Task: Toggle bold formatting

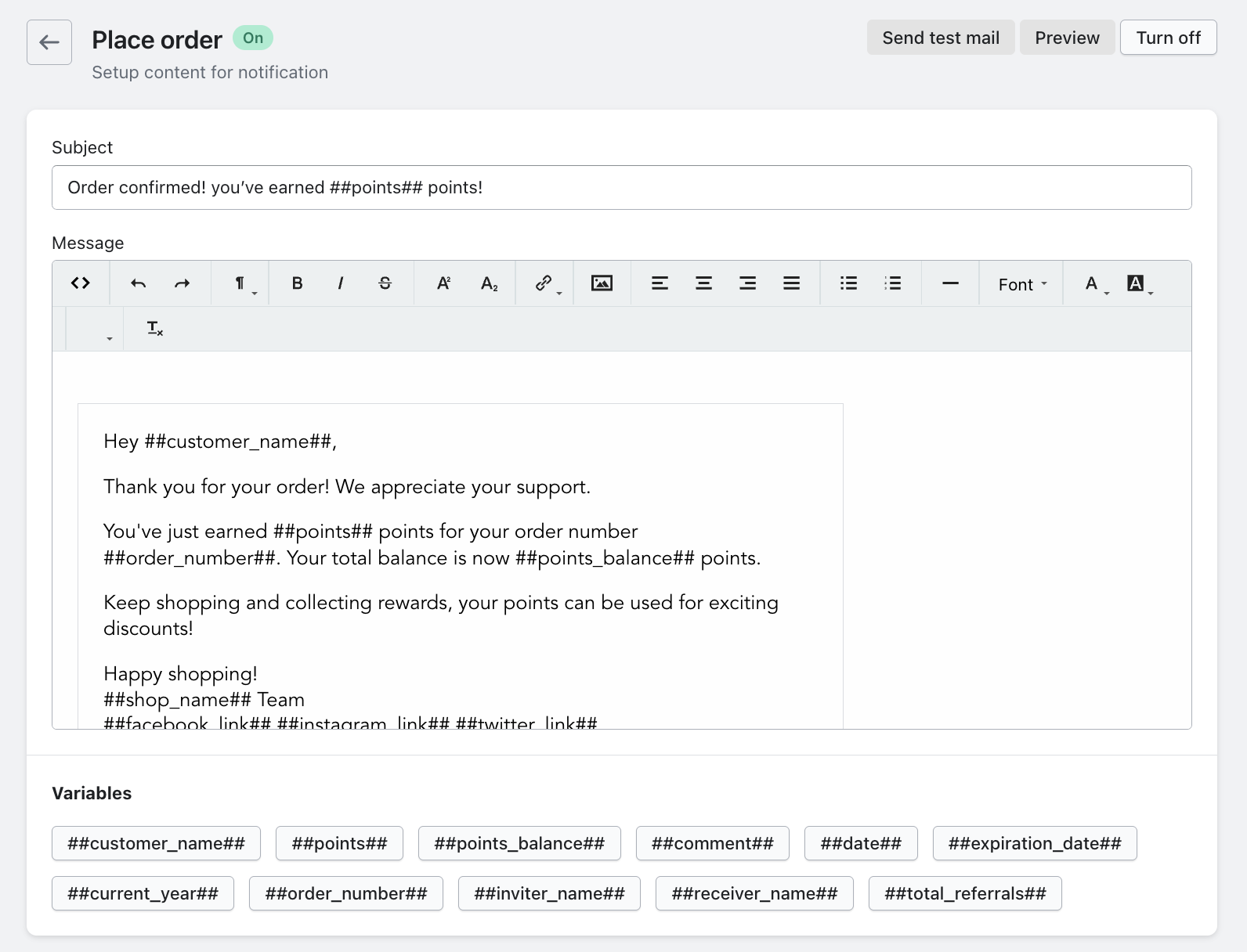Action: [297, 283]
